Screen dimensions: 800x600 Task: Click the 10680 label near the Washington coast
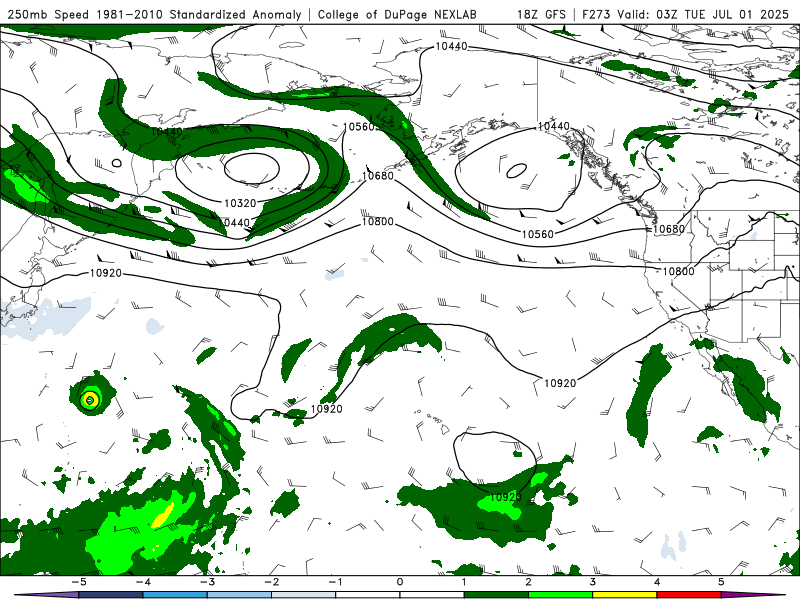pos(669,229)
